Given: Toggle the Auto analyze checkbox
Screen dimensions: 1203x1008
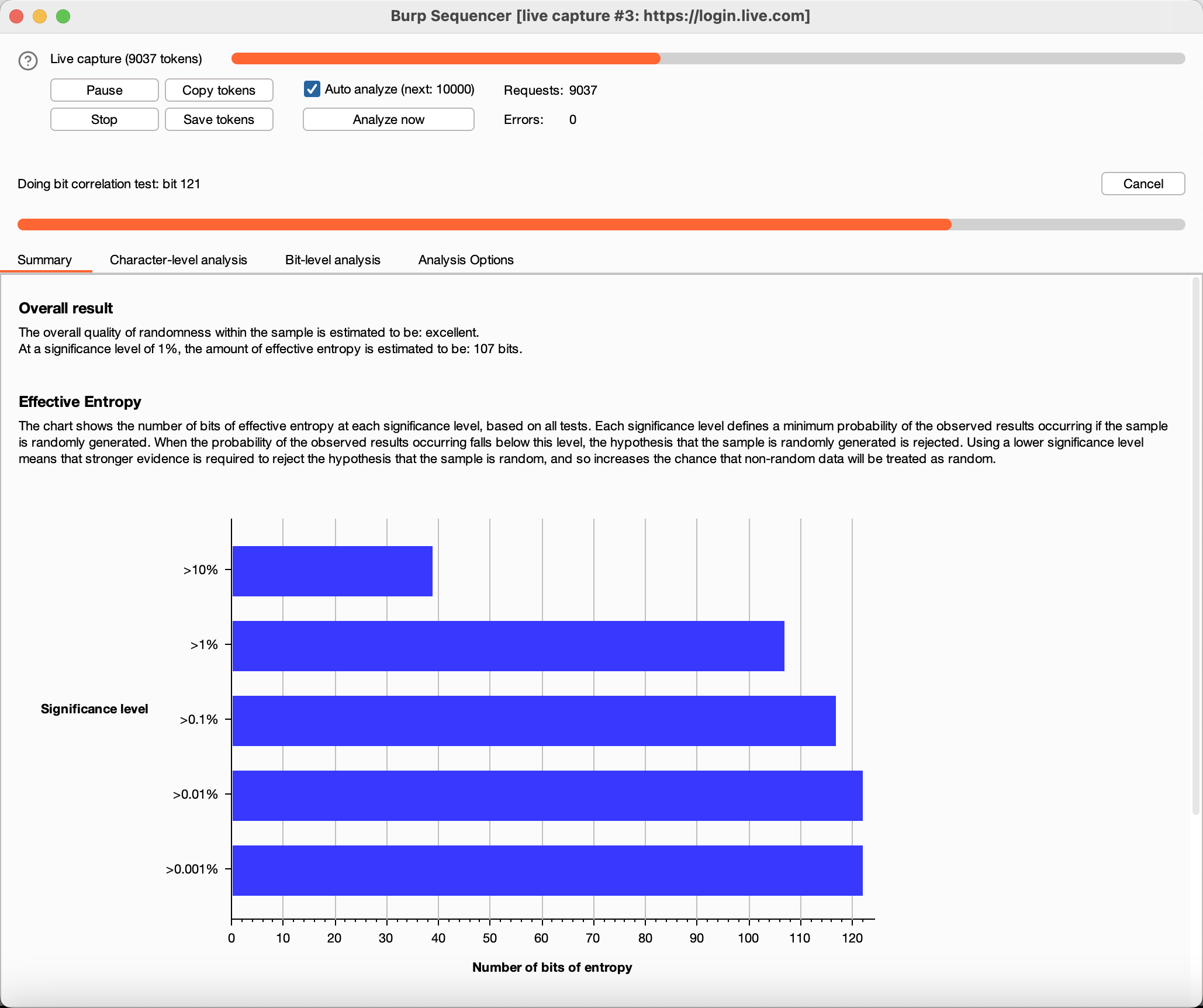Looking at the screenshot, I should [312, 89].
